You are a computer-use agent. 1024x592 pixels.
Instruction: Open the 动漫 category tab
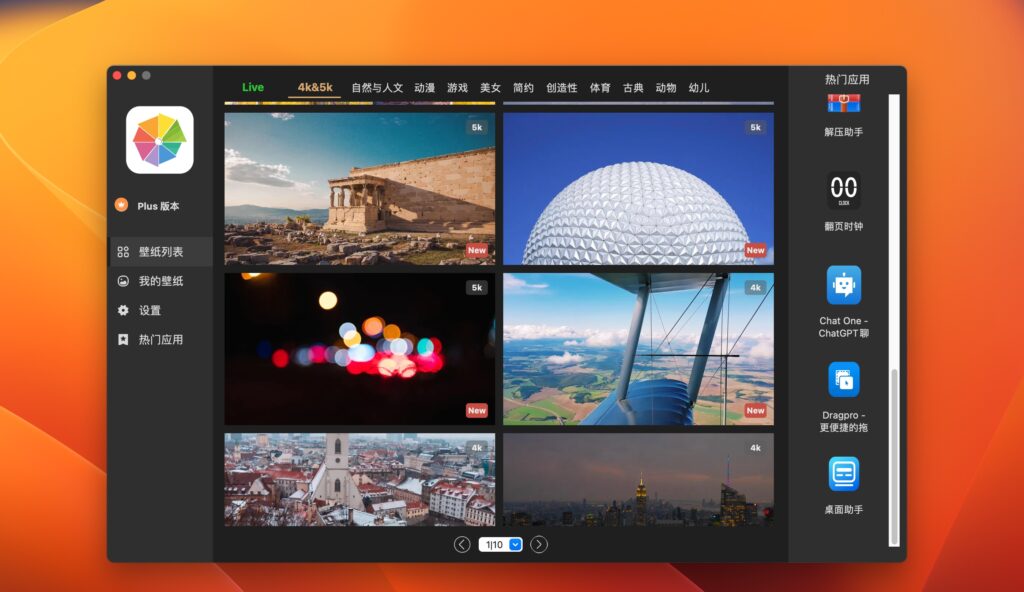[425, 87]
